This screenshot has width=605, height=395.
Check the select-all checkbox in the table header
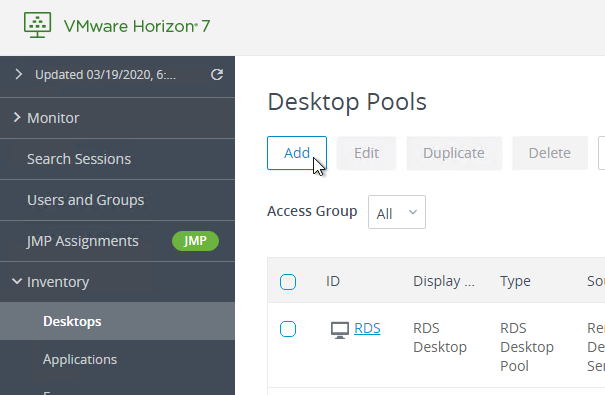click(x=288, y=282)
